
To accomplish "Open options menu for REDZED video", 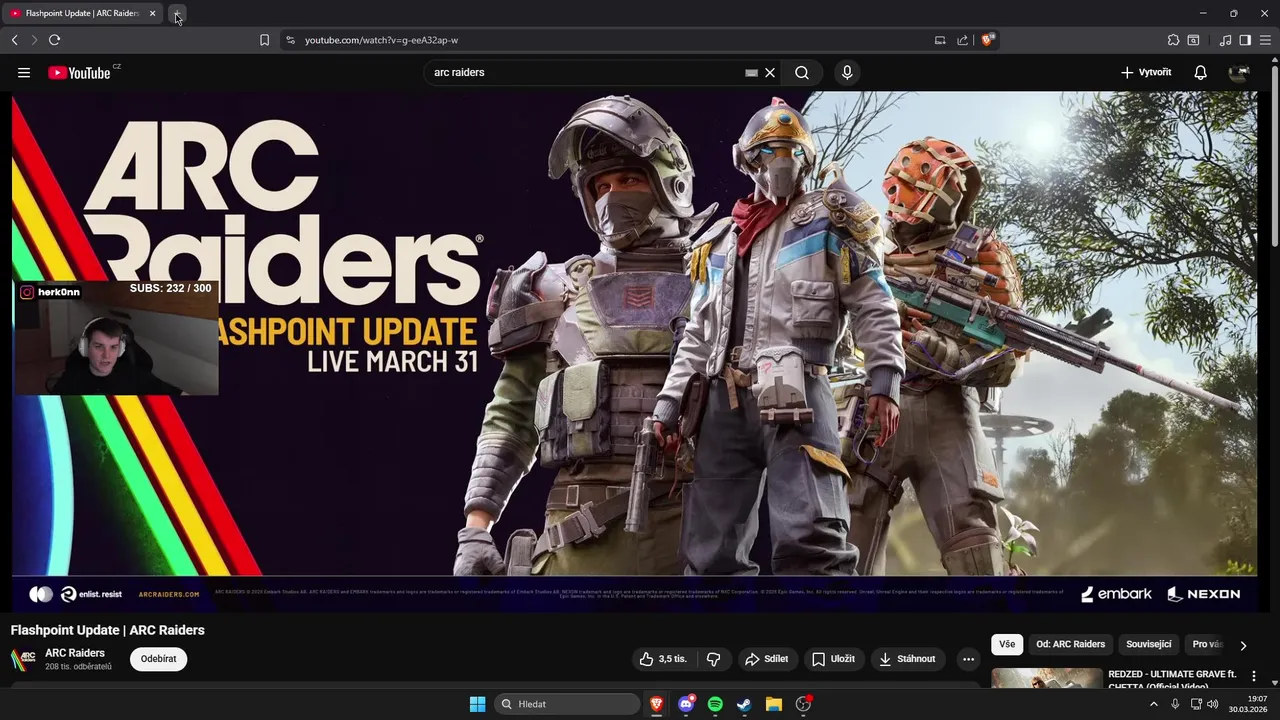I will pos(1253,677).
